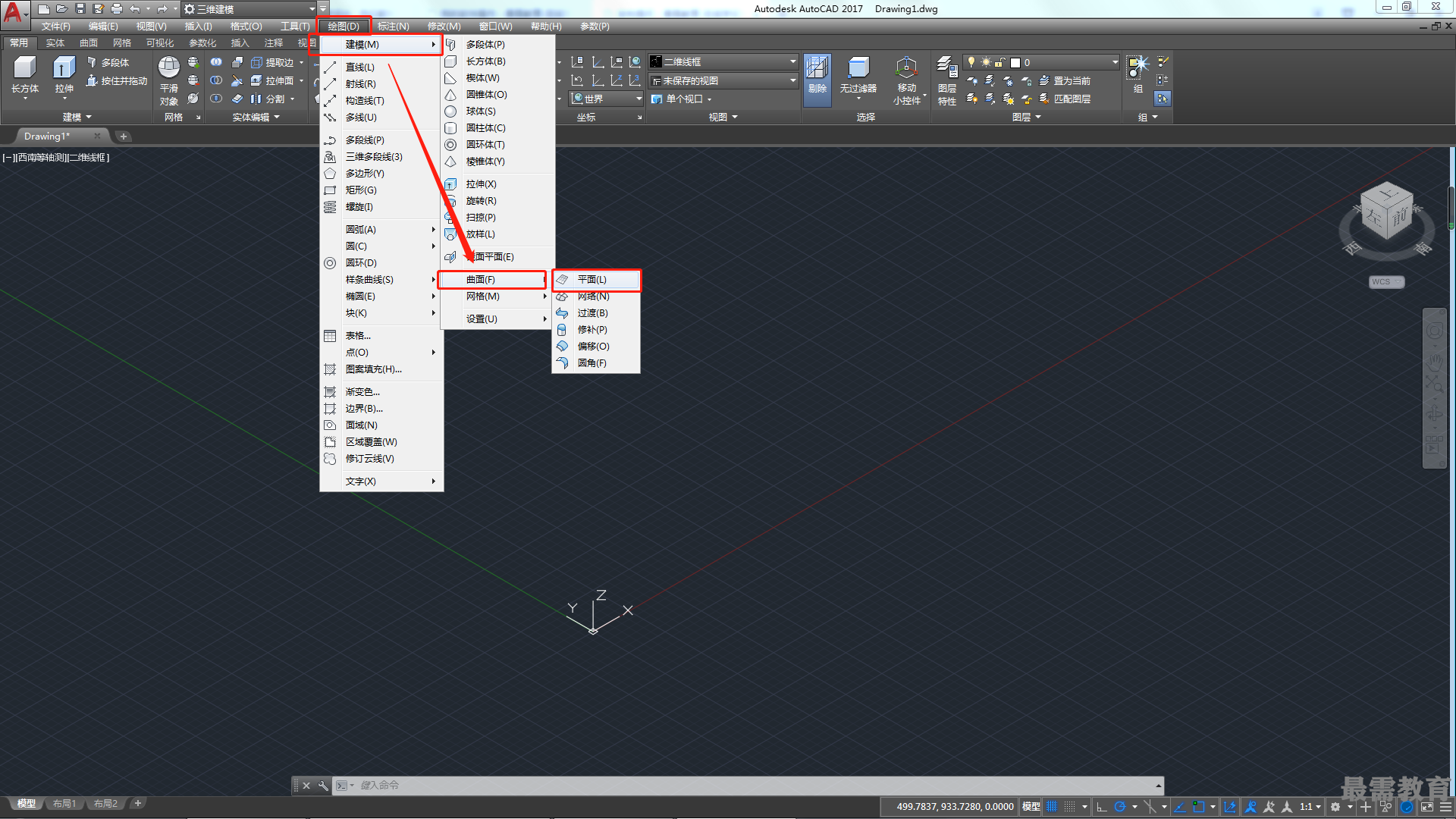Open the single viewport (单个视口) dropdown
This screenshot has height=819, width=1456.
pos(682,99)
